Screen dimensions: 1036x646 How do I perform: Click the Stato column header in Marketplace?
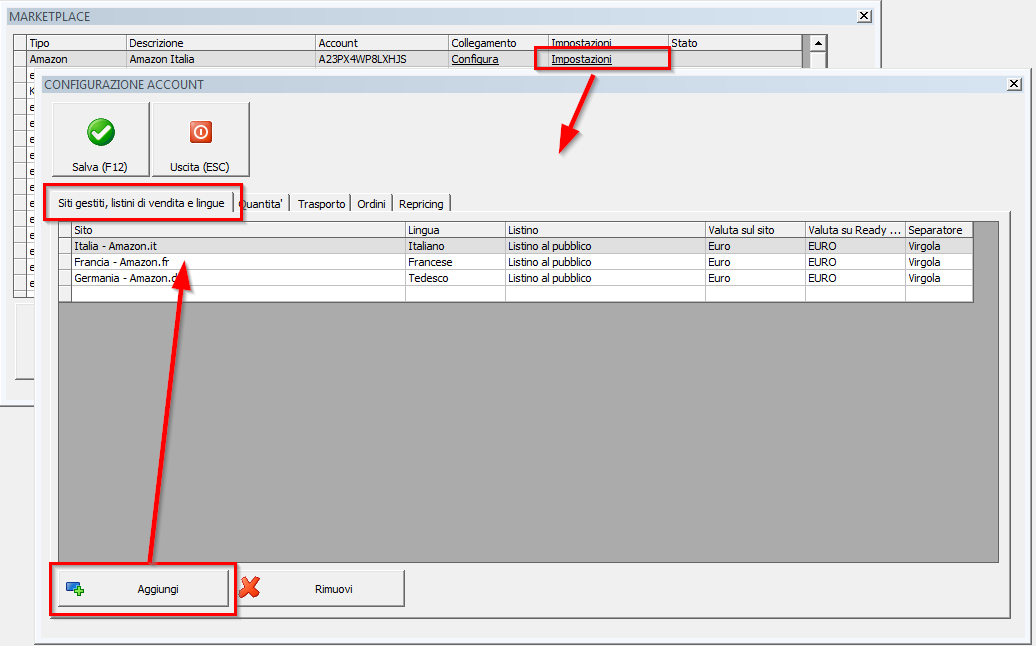(735, 43)
